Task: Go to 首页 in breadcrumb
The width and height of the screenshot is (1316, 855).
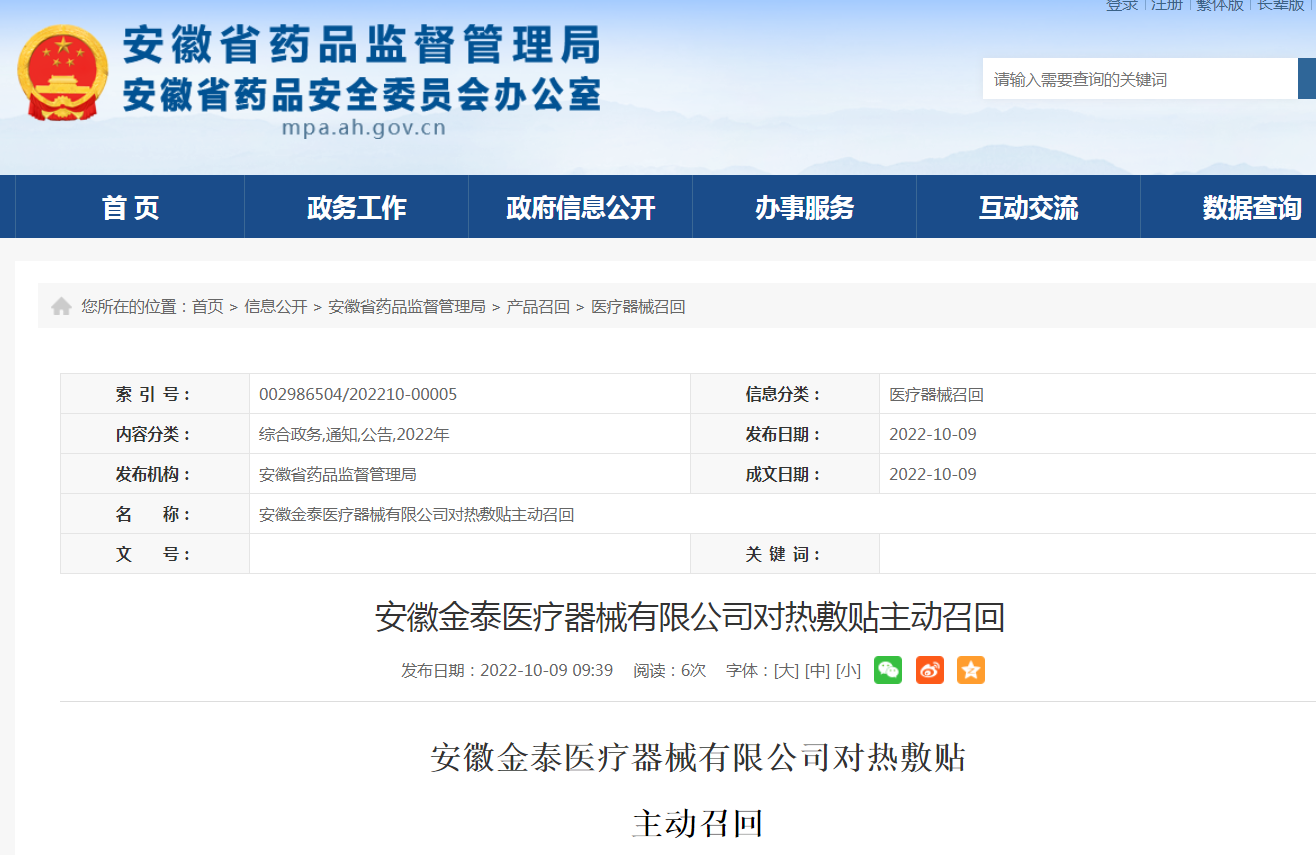Action: (208, 306)
